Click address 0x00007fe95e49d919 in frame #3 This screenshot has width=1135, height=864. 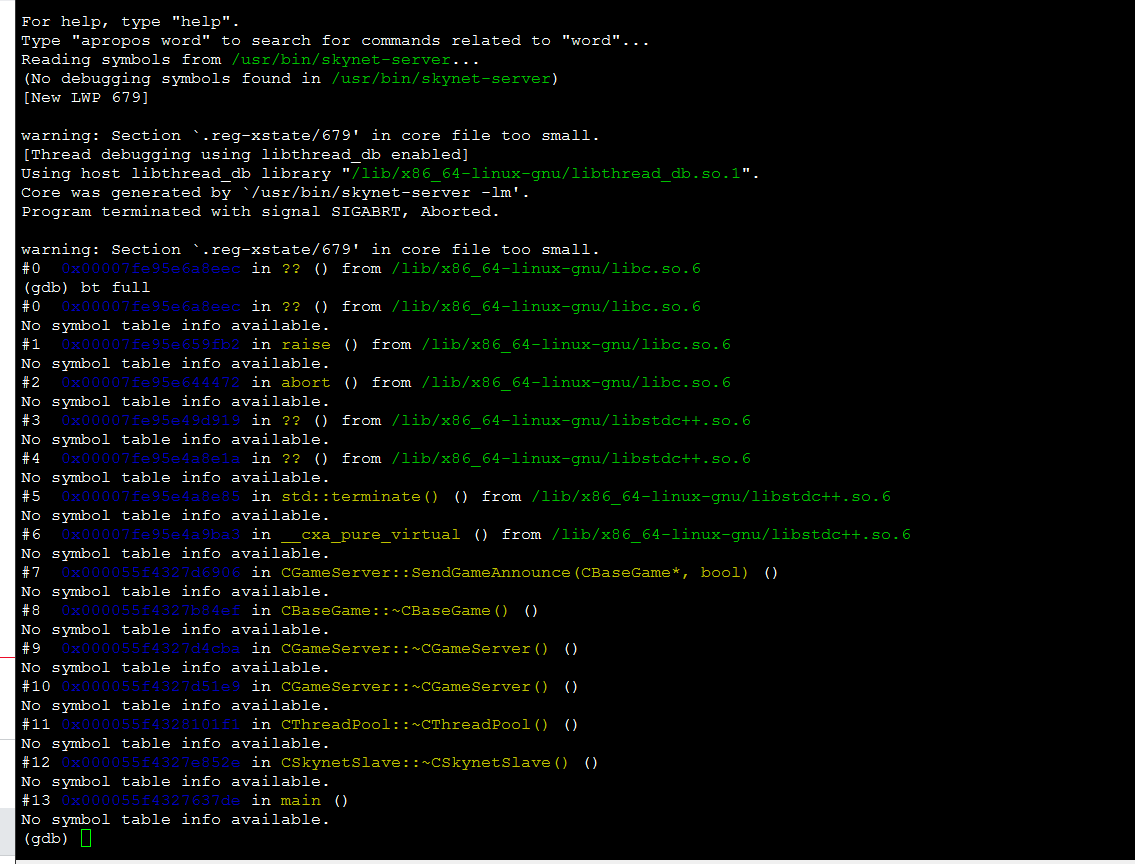tap(151, 420)
